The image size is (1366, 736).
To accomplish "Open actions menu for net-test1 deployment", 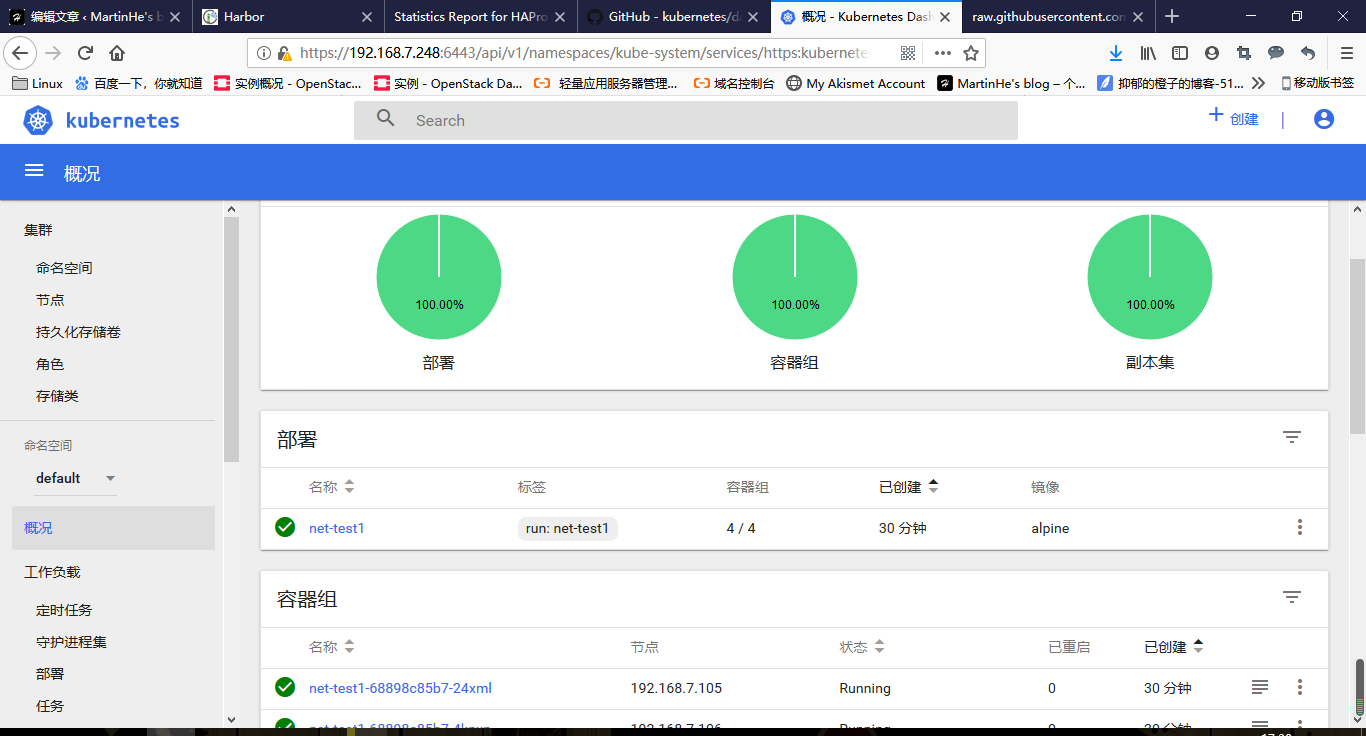I will point(1299,527).
